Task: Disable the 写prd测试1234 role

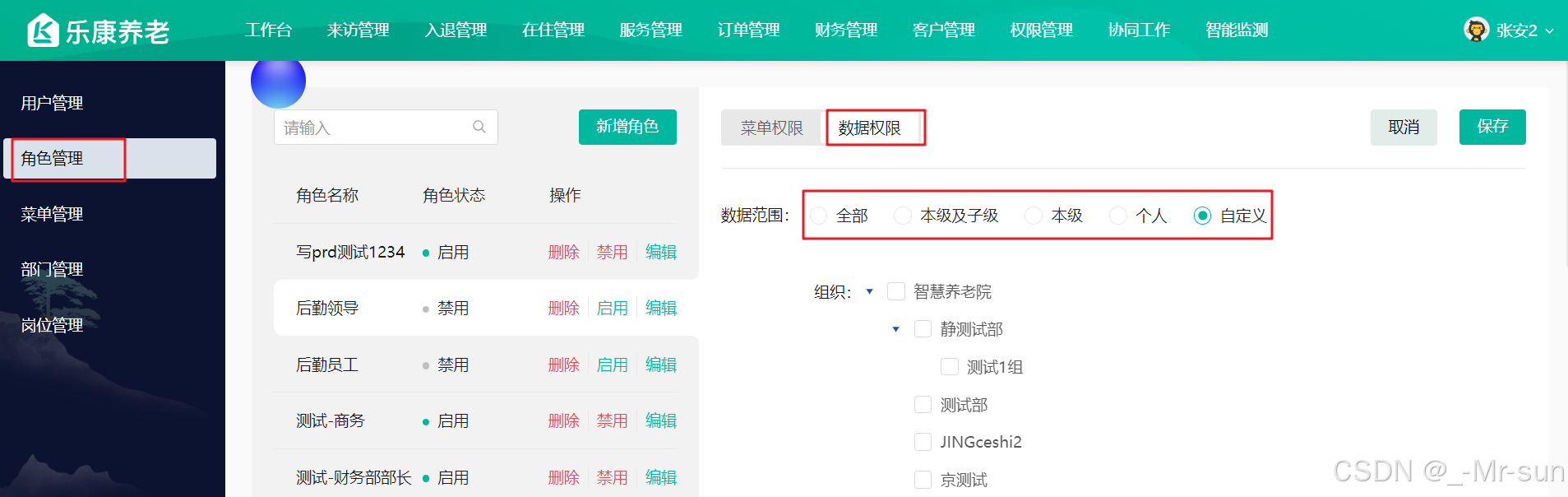Action: pyautogui.click(x=613, y=252)
